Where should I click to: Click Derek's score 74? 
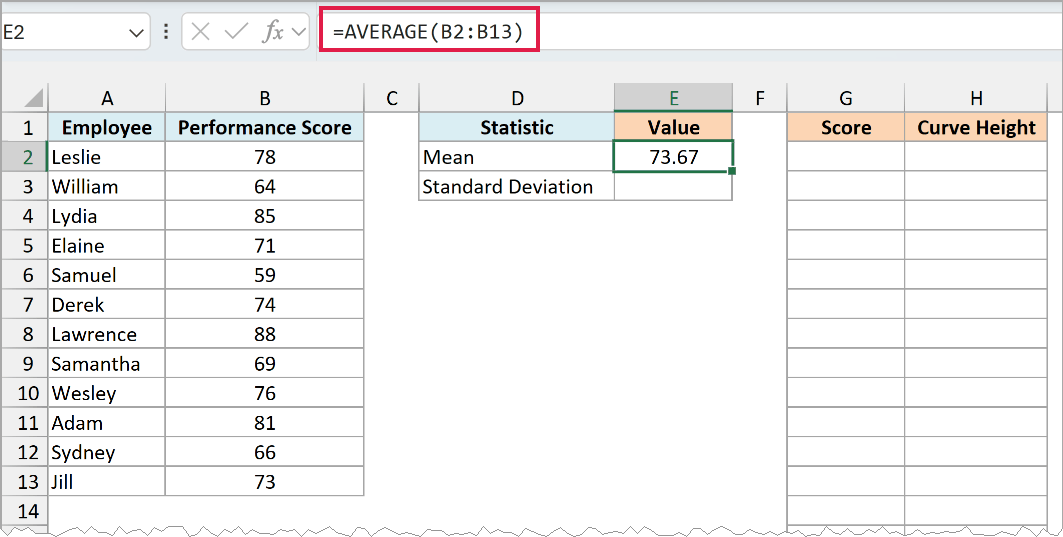[x=264, y=304]
